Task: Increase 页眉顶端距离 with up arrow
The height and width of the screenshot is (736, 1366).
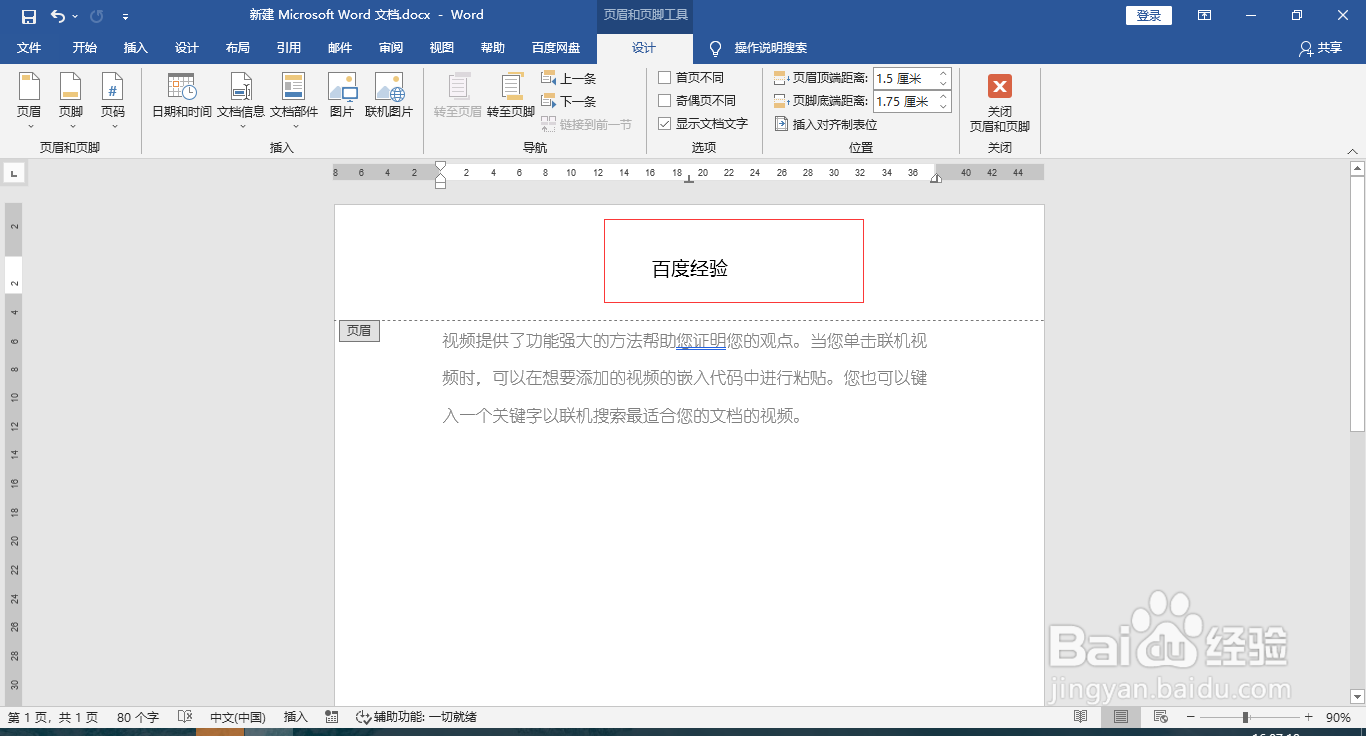Action: pos(943,74)
